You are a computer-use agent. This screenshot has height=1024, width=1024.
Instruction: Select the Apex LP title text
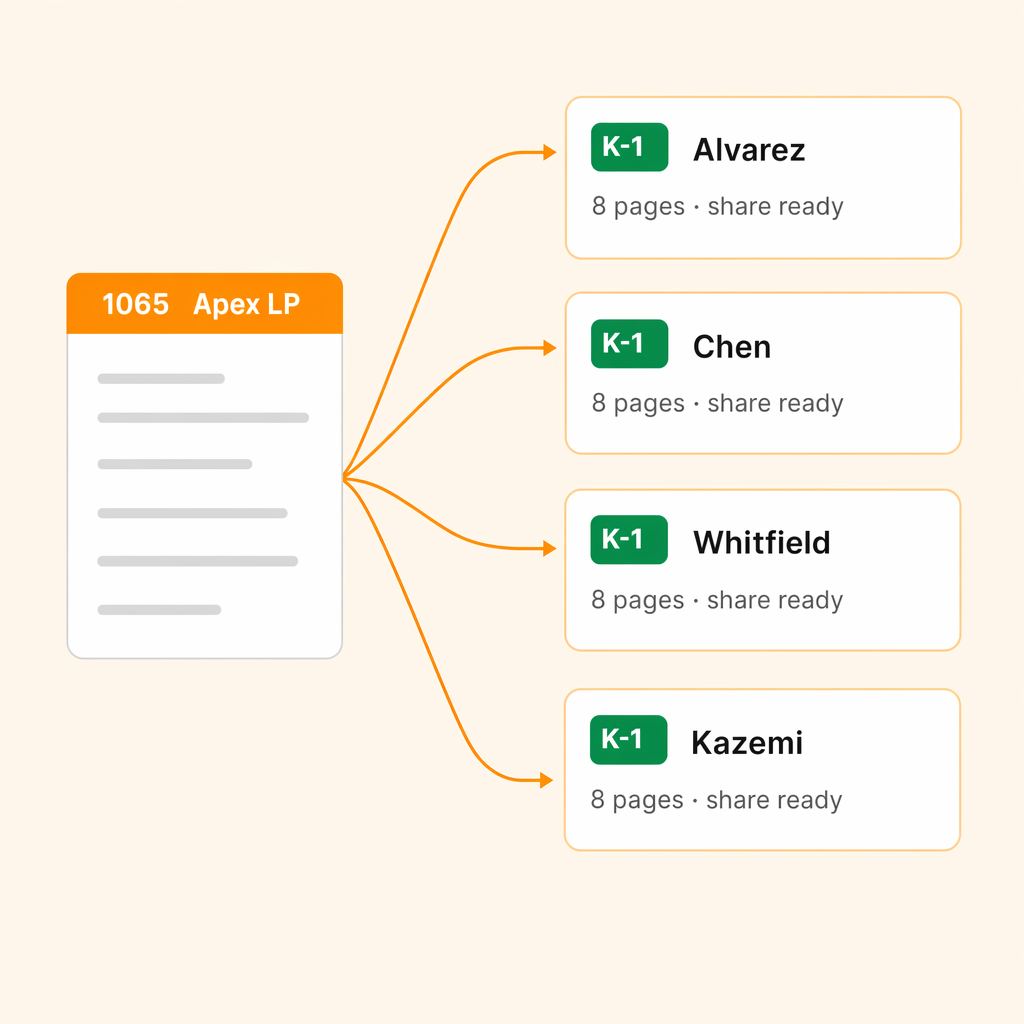(x=246, y=304)
